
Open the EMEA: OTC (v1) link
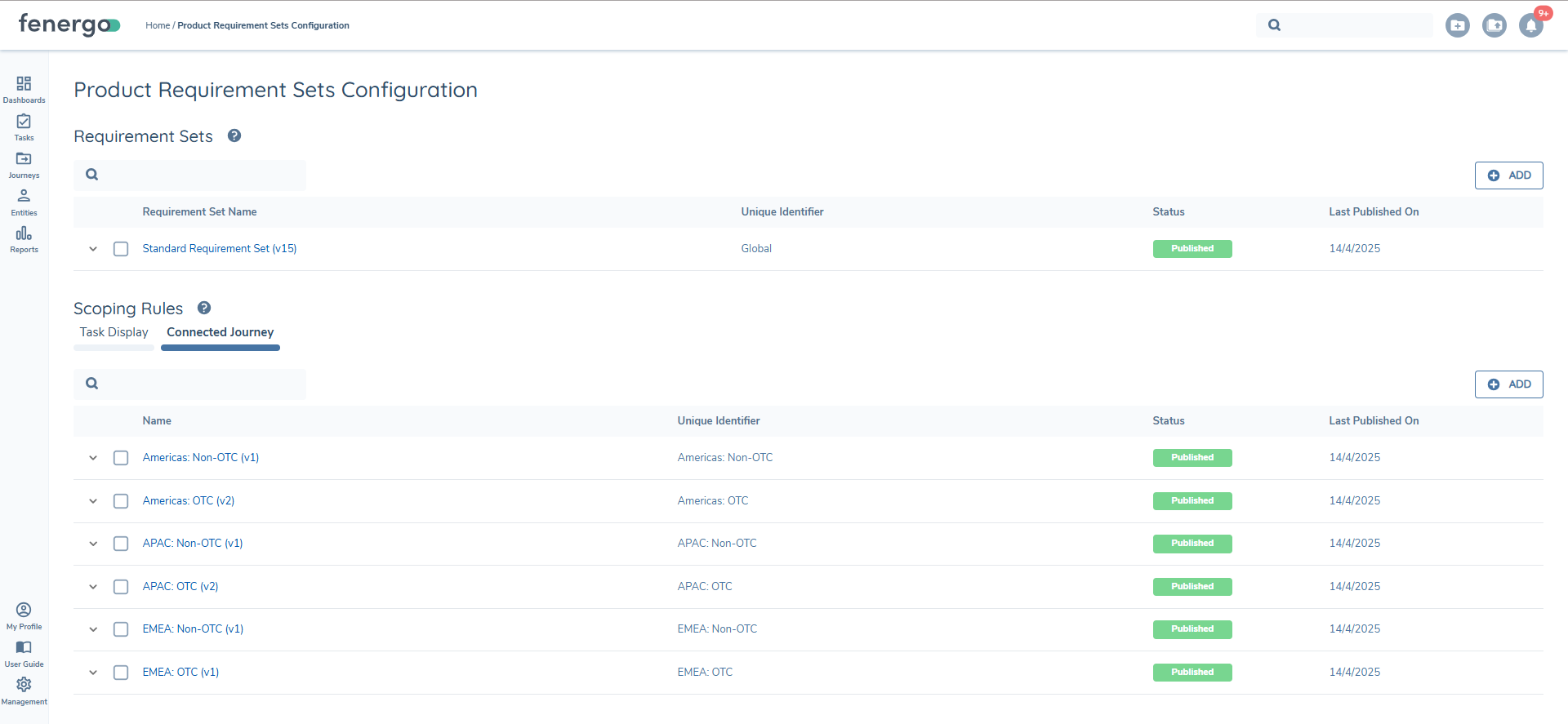pyautogui.click(x=180, y=673)
